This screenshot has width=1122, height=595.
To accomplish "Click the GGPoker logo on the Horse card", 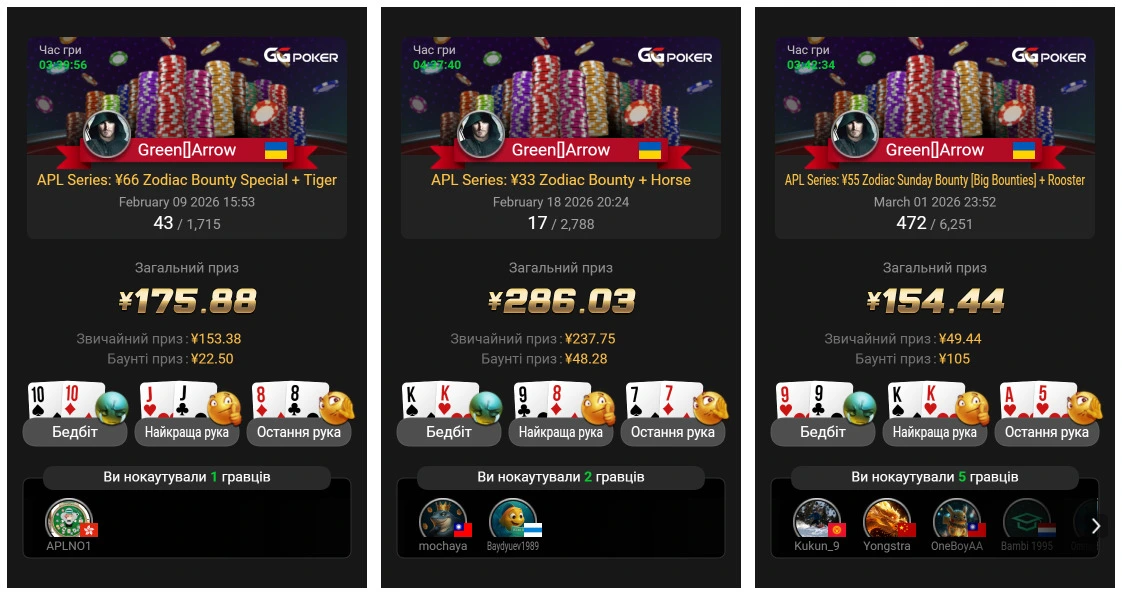I will click(x=675, y=56).
